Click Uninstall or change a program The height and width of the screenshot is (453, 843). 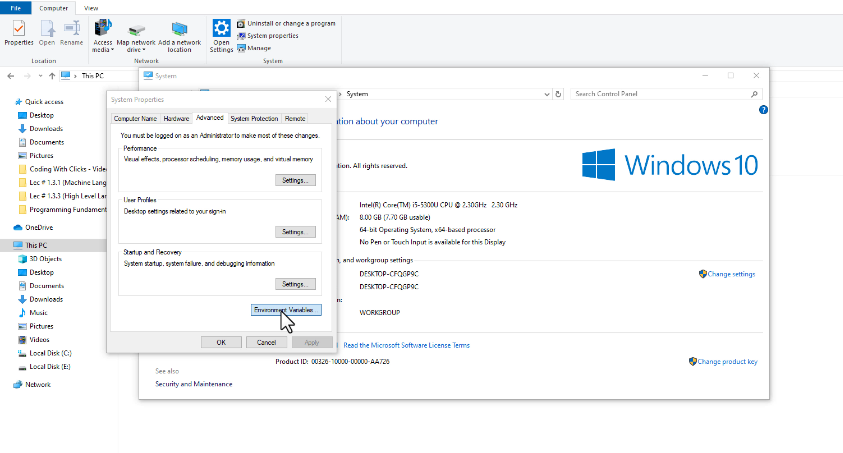click(x=286, y=24)
